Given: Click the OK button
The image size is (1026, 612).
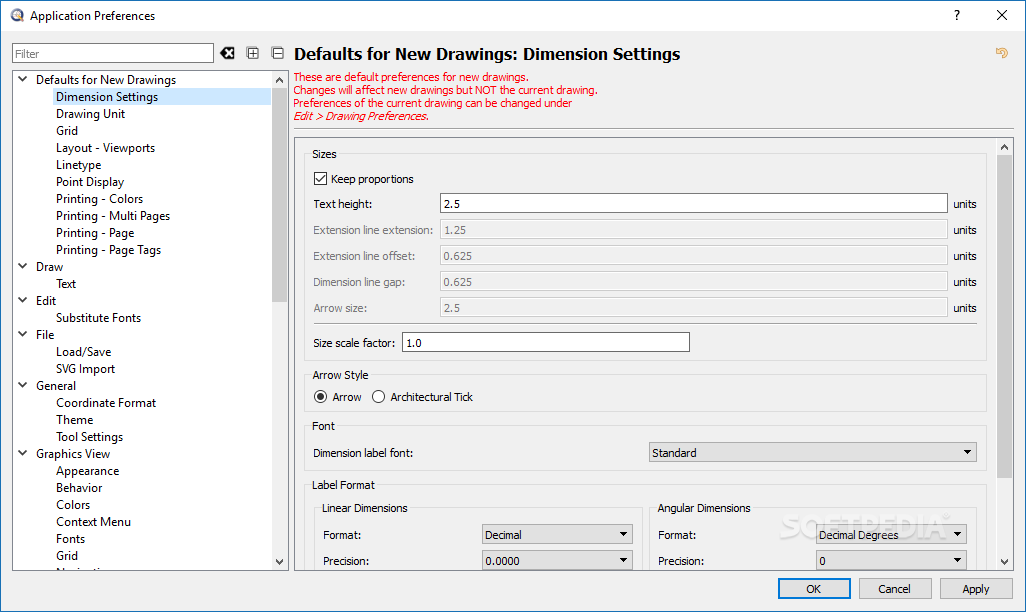Looking at the screenshot, I should click(x=814, y=588).
